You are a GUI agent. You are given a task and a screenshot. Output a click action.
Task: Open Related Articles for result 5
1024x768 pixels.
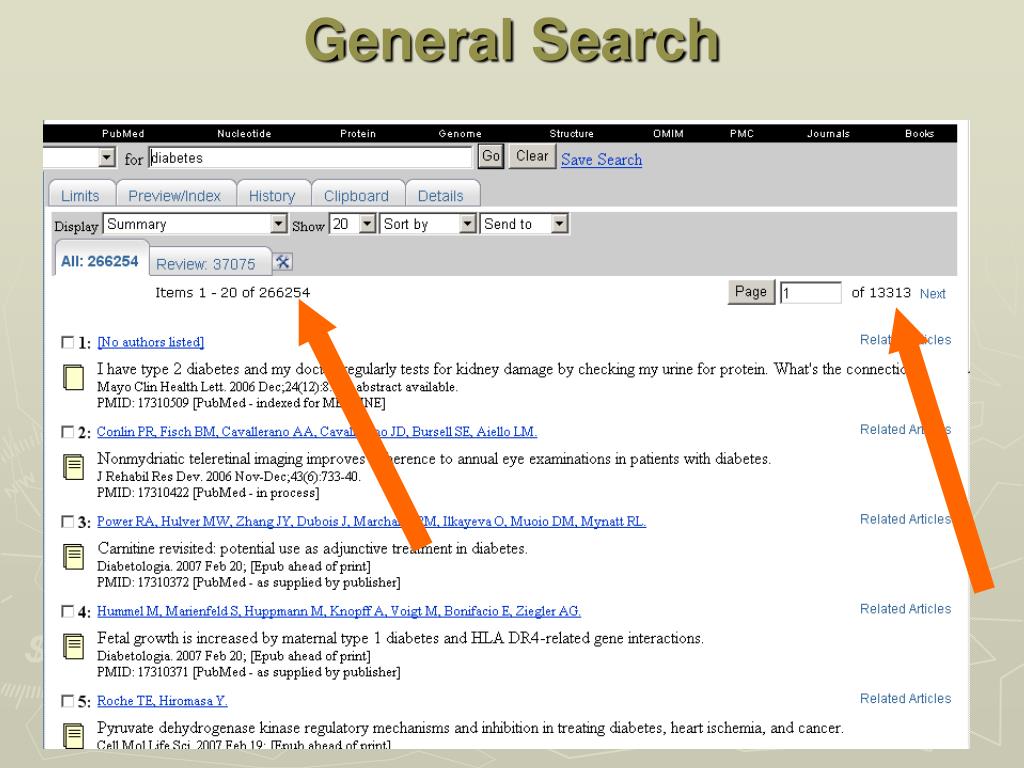tap(905, 698)
